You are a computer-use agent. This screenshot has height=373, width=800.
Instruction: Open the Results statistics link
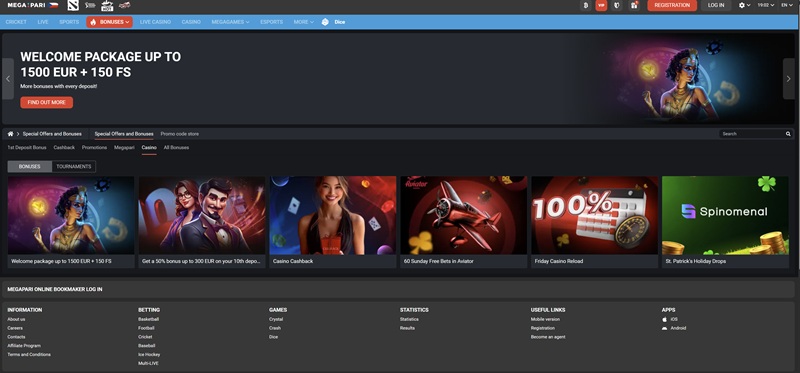(x=407, y=328)
